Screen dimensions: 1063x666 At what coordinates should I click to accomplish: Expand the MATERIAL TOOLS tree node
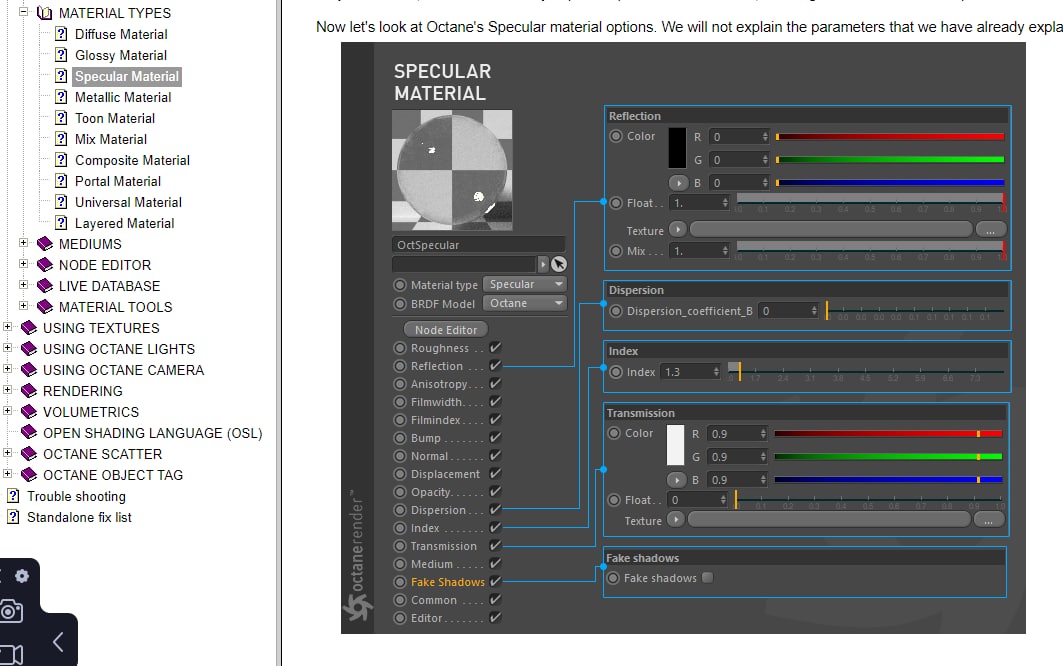coord(23,305)
